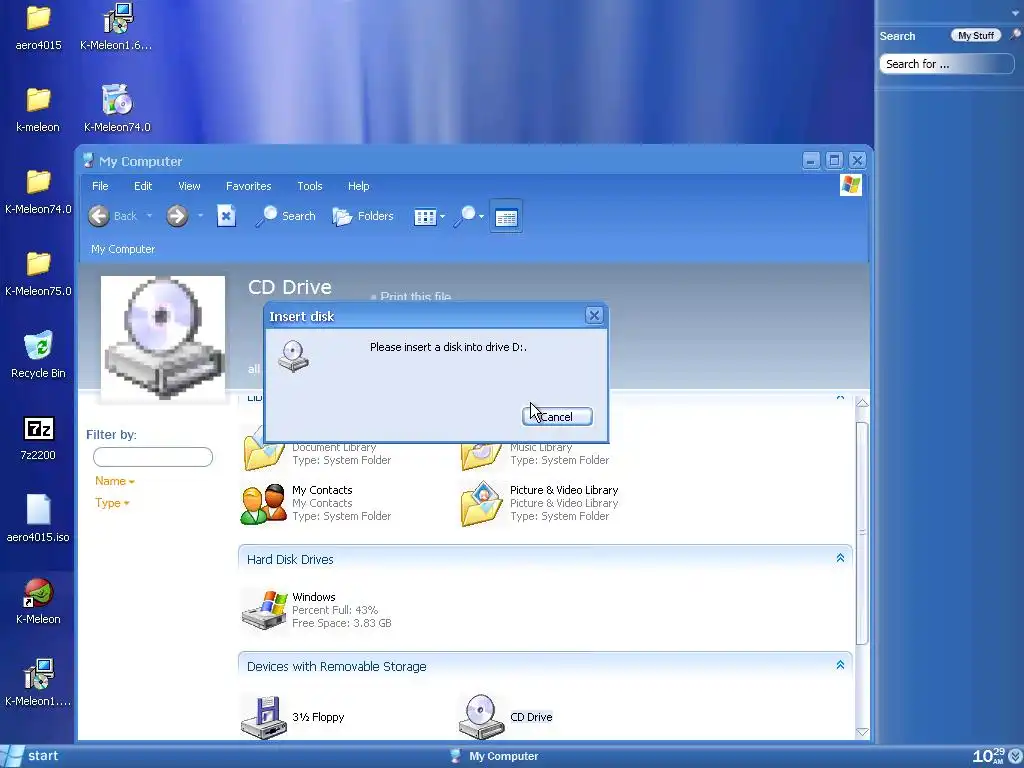This screenshot has width=1024, height=768.
Task: Toggle the Folders toolbar button
Action: [363, 216]
